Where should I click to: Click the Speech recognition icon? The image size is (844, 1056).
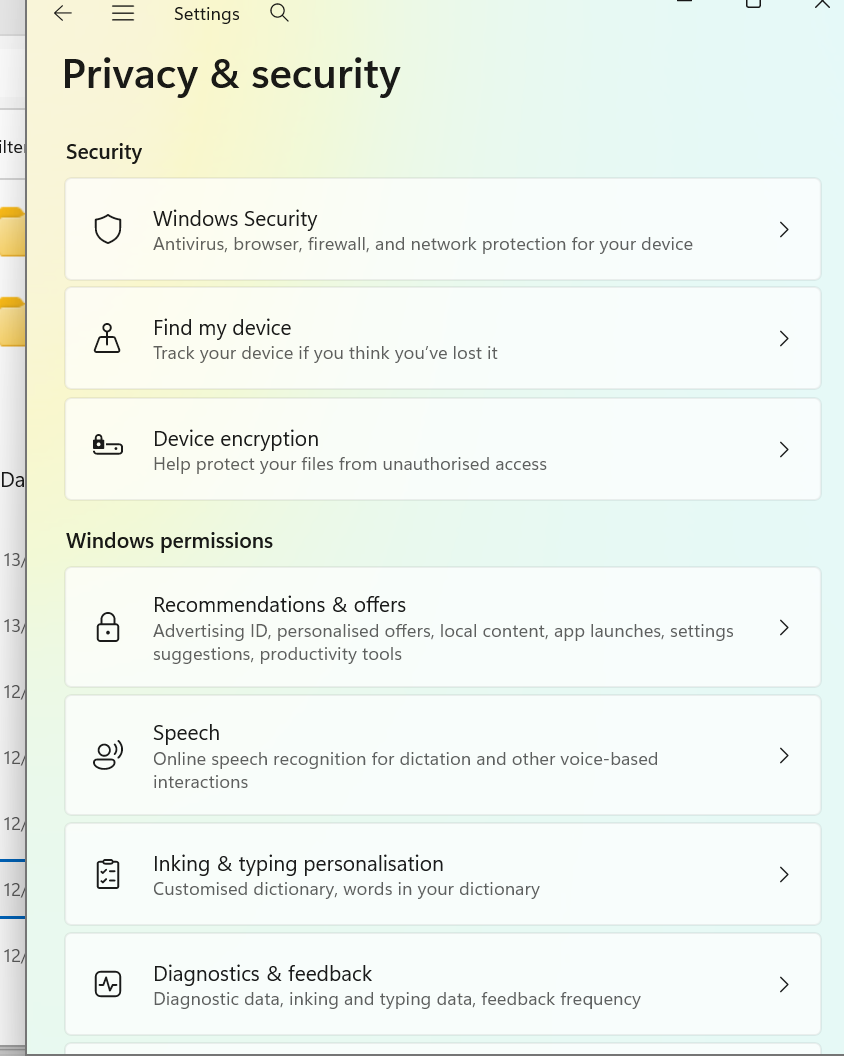point(108,755)
